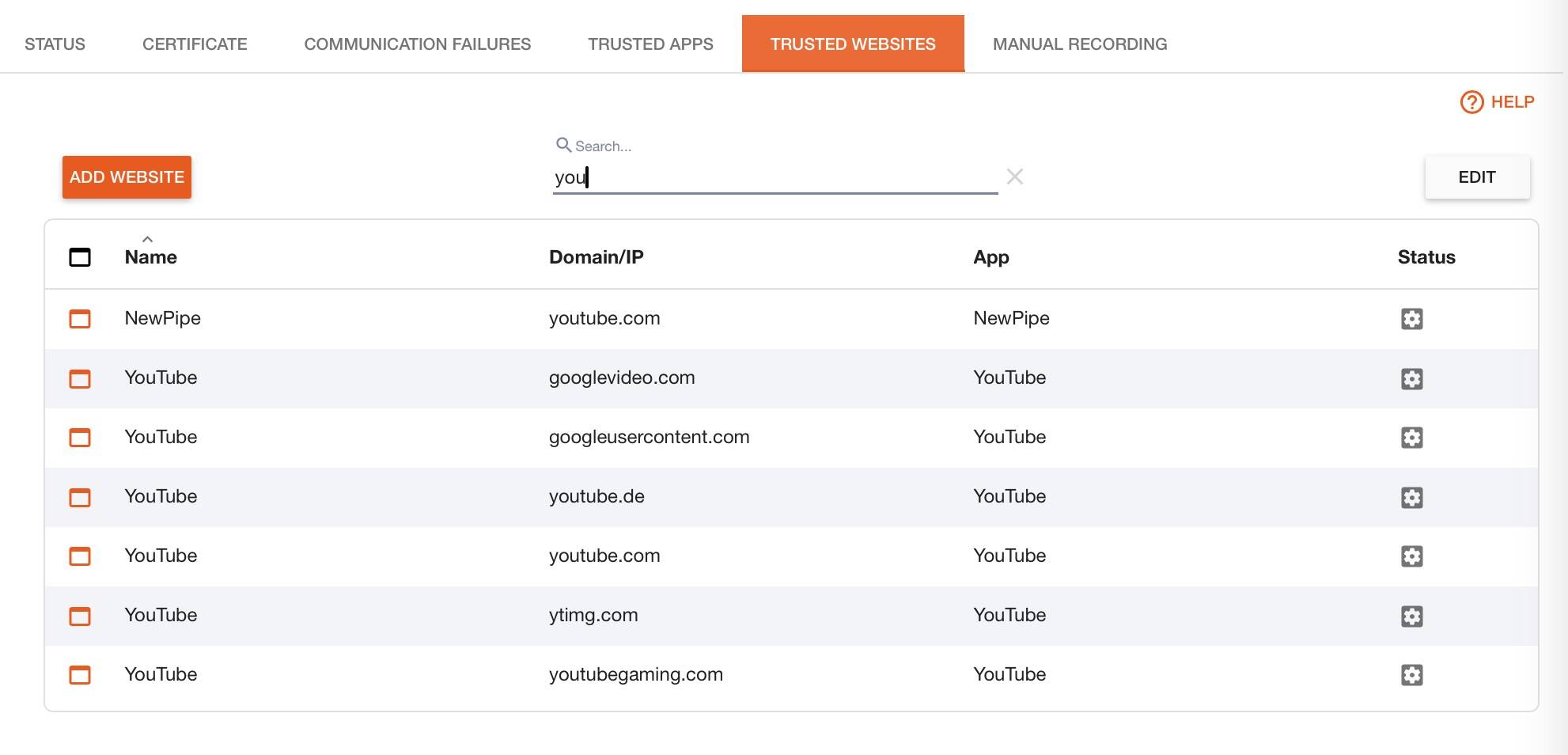Click the HELP question mark icon
1568x755 pixels.
coord(1471,102)
